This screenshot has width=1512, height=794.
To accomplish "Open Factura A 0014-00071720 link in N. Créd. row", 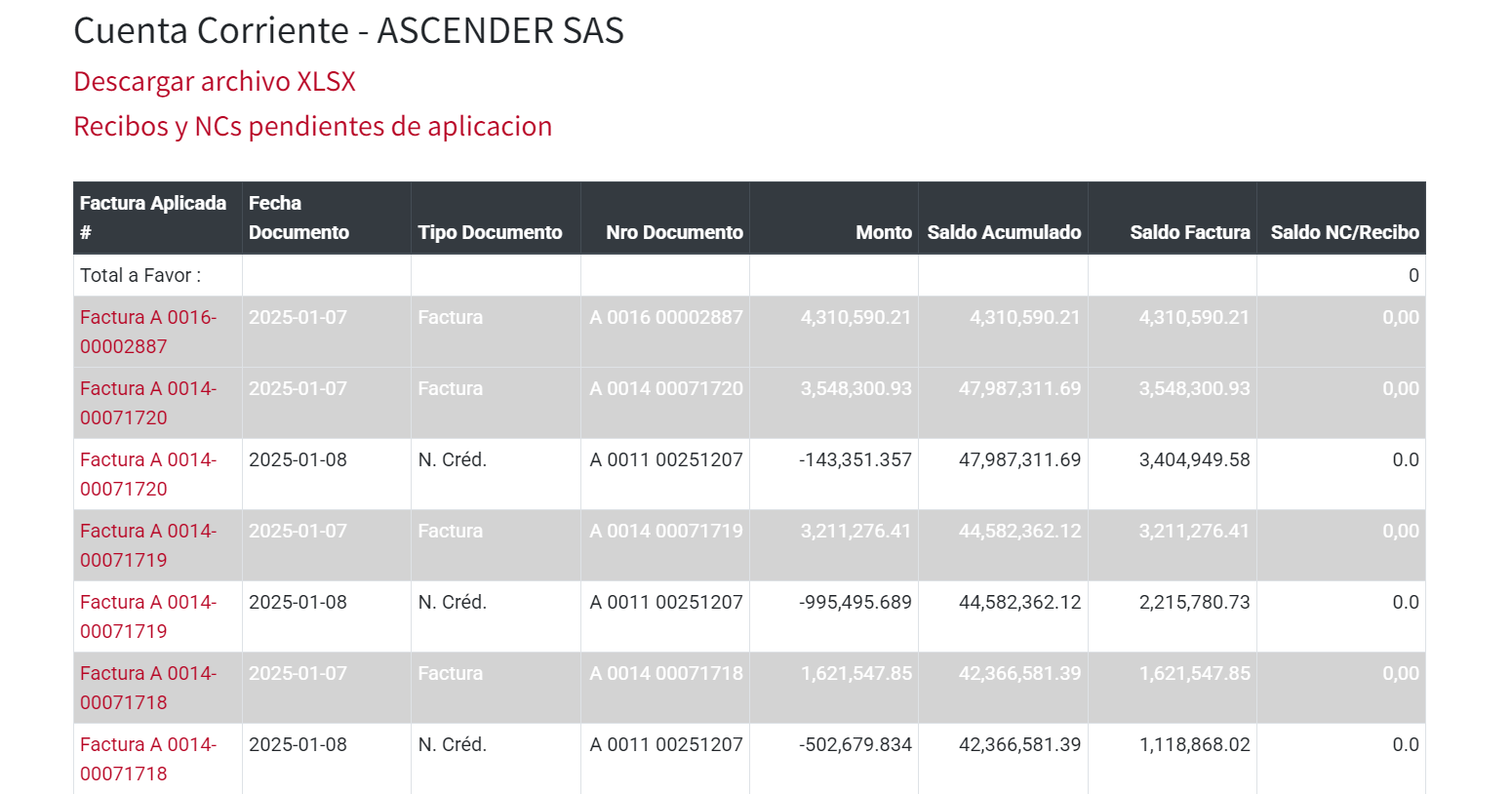I will [147, 474].
